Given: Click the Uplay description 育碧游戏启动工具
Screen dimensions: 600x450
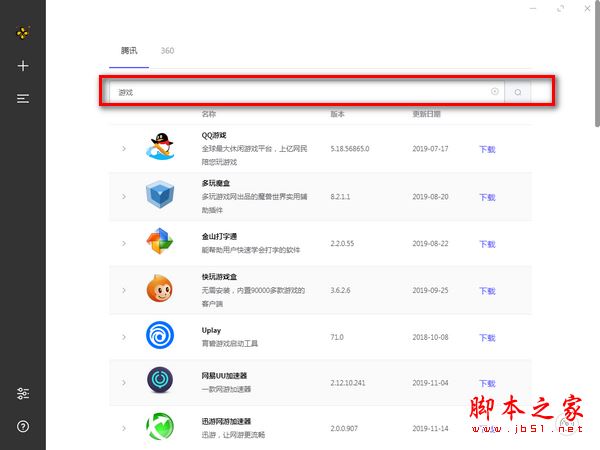Looking at the screenshot, I should tap(230, 344).
